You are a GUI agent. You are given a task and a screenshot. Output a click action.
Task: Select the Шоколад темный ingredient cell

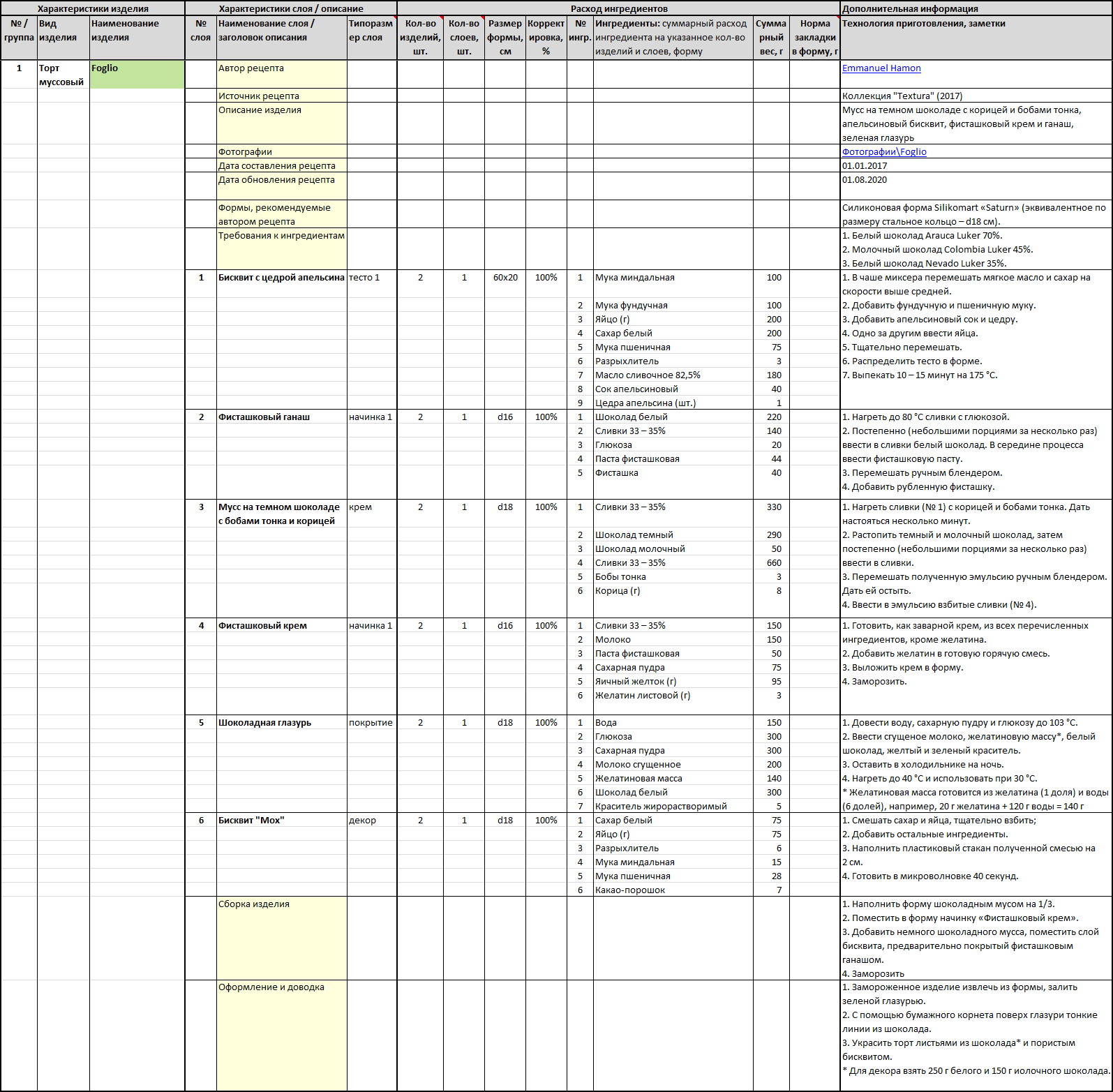673,535
